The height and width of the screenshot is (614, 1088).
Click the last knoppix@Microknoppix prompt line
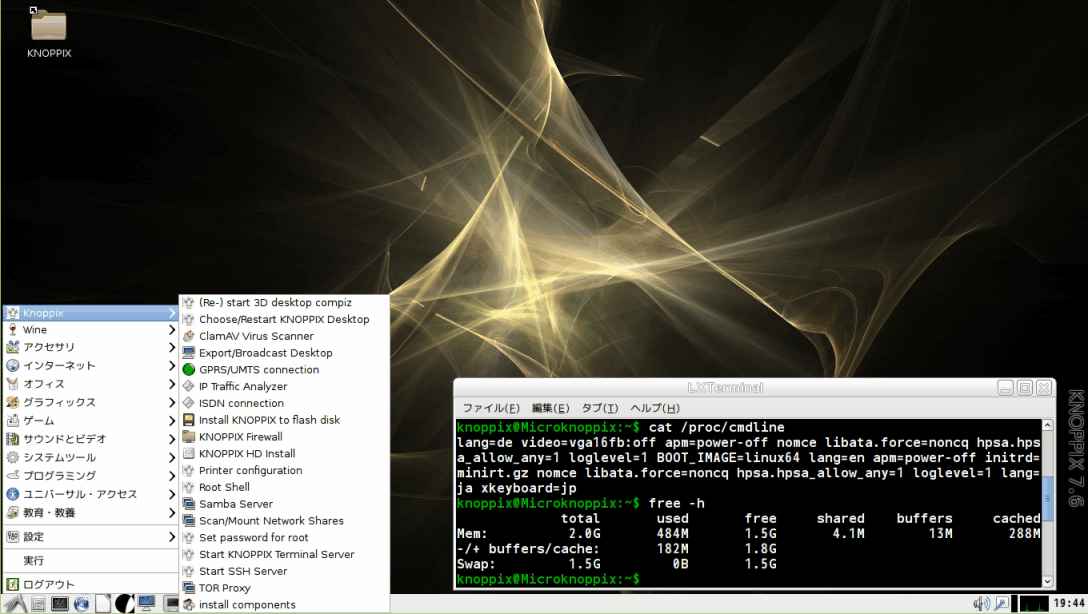click(548, 579)
